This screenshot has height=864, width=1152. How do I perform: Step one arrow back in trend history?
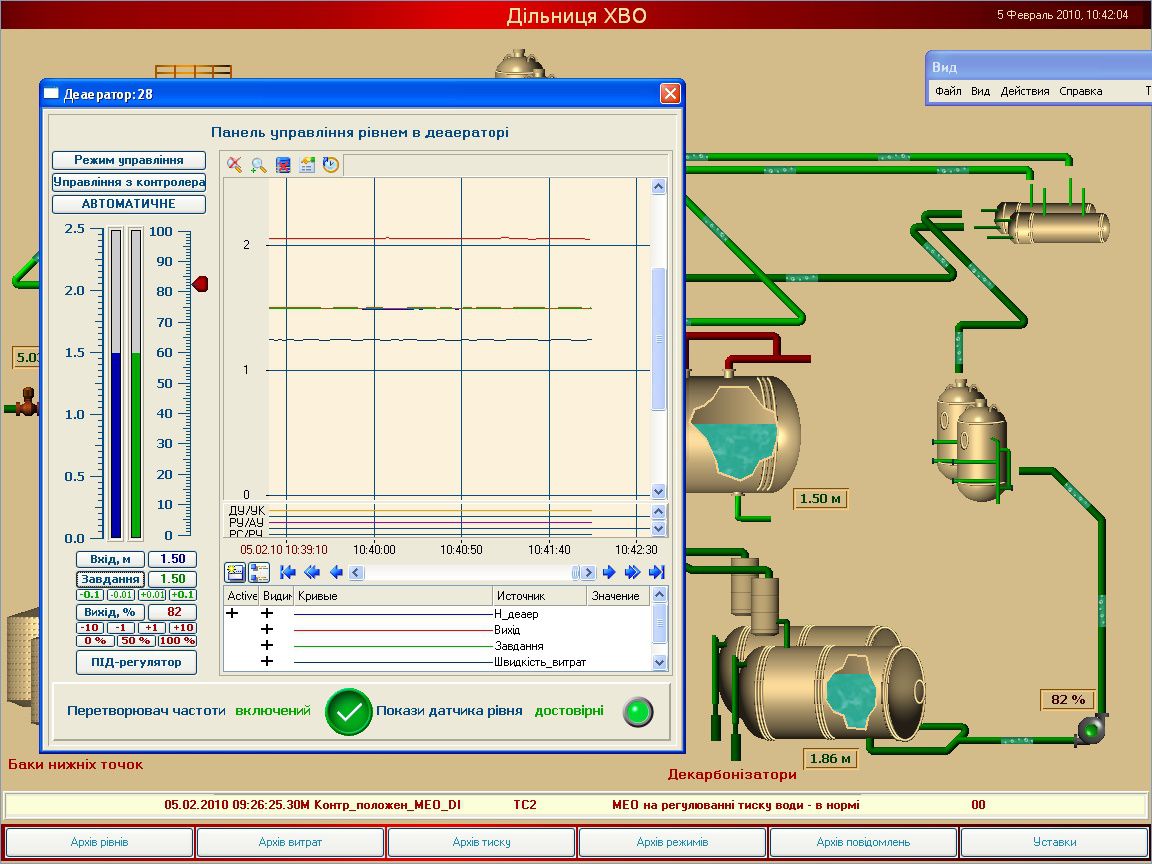tap(336, 573)
